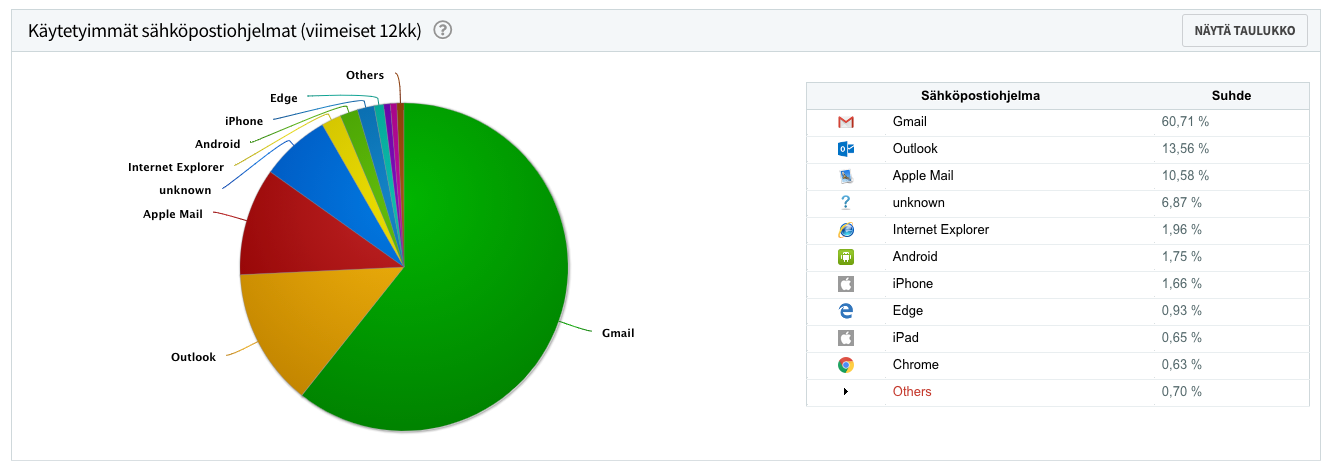Click the Outlook label beside the pie
Screen dimensions: 1332x473
click(x=193, y=357)
